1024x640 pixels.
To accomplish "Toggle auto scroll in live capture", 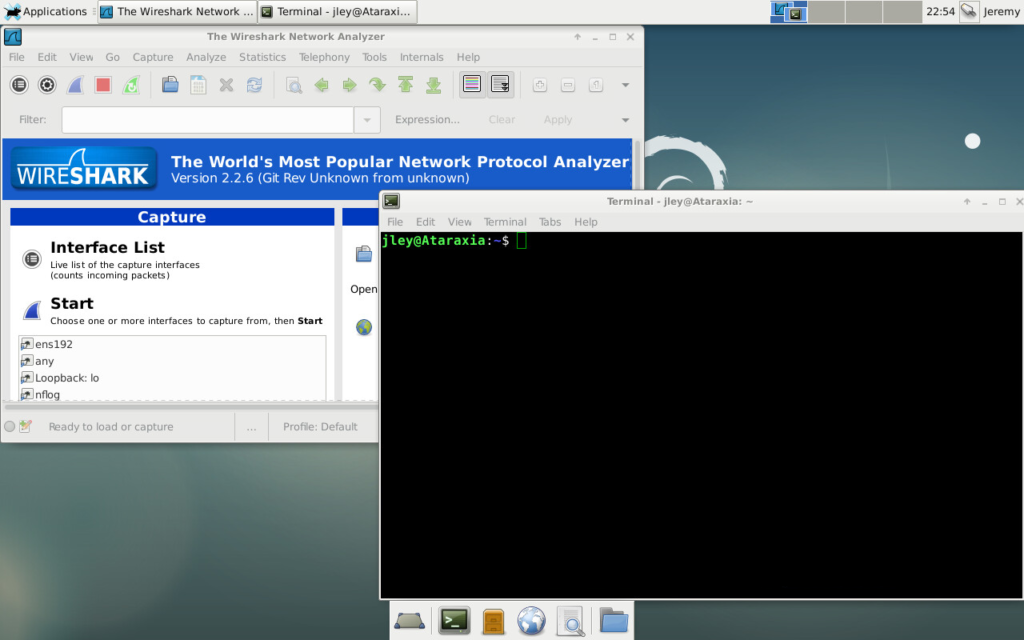I will (x=500, y=84).
